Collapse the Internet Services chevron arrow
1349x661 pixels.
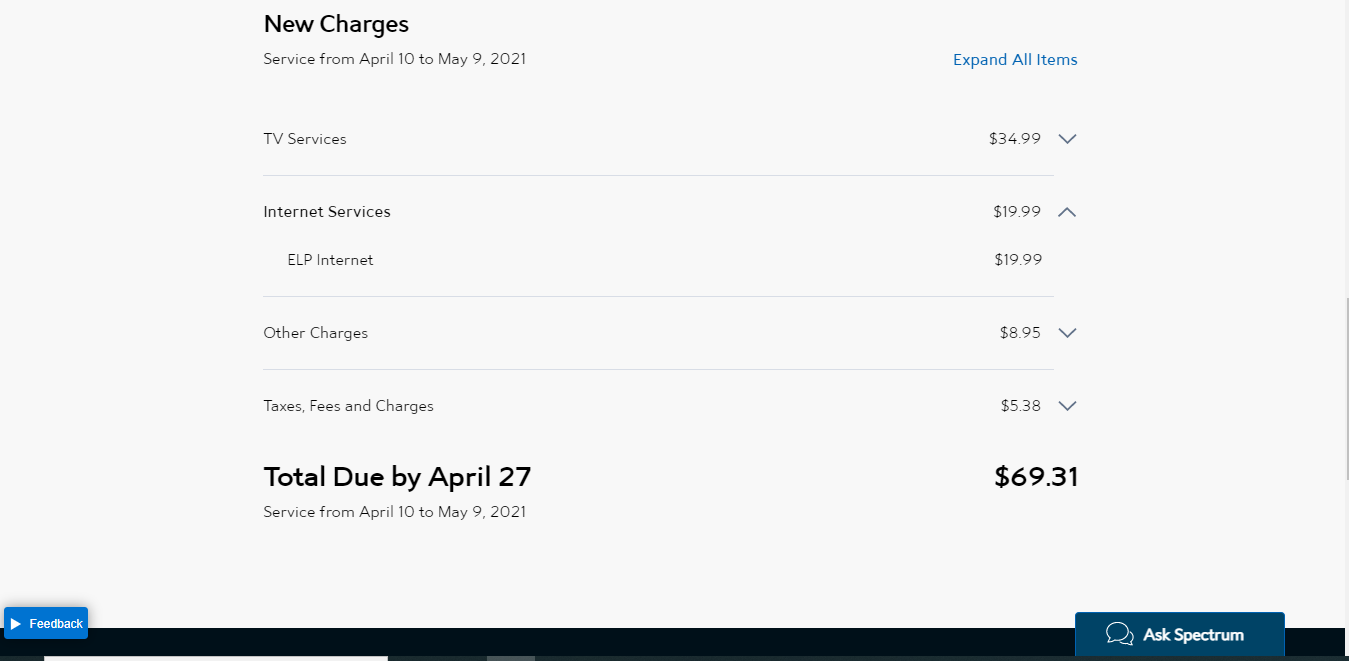pos(1067,212)
